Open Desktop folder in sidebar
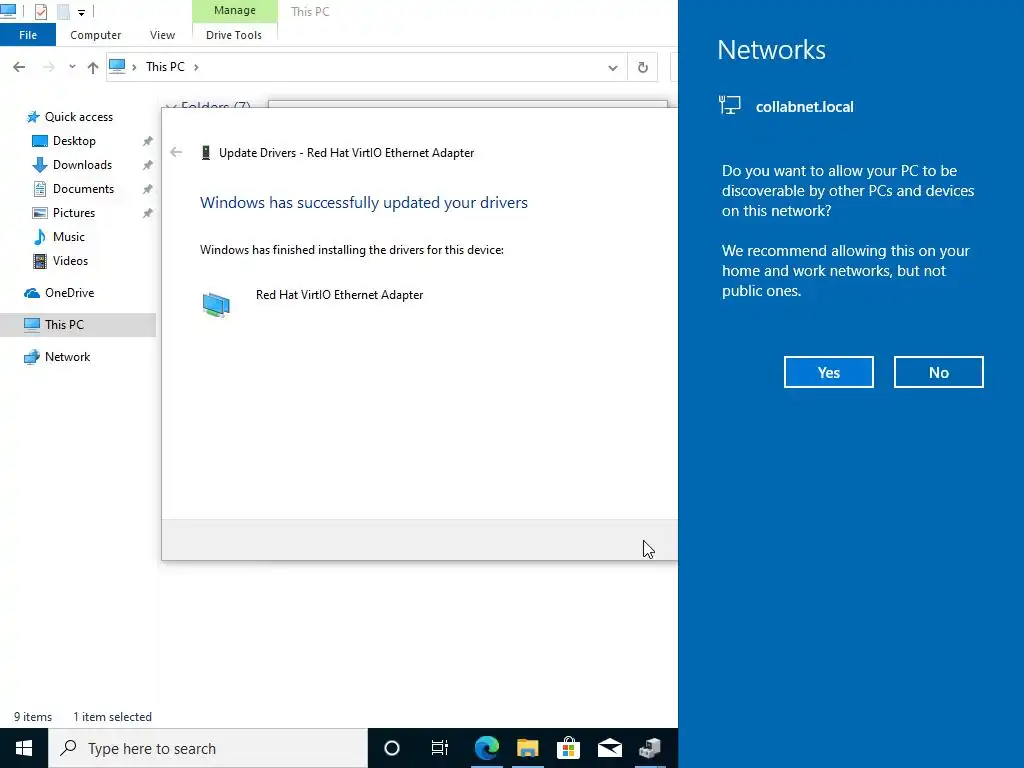1024x768 pixels. pos(74,141)
